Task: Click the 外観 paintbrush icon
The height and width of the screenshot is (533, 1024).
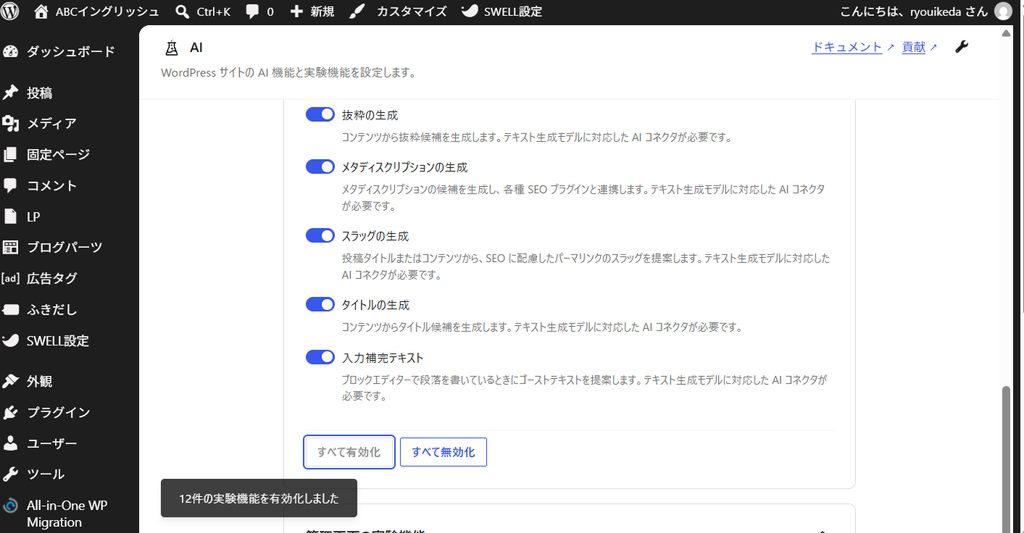Action: point(10,381)
